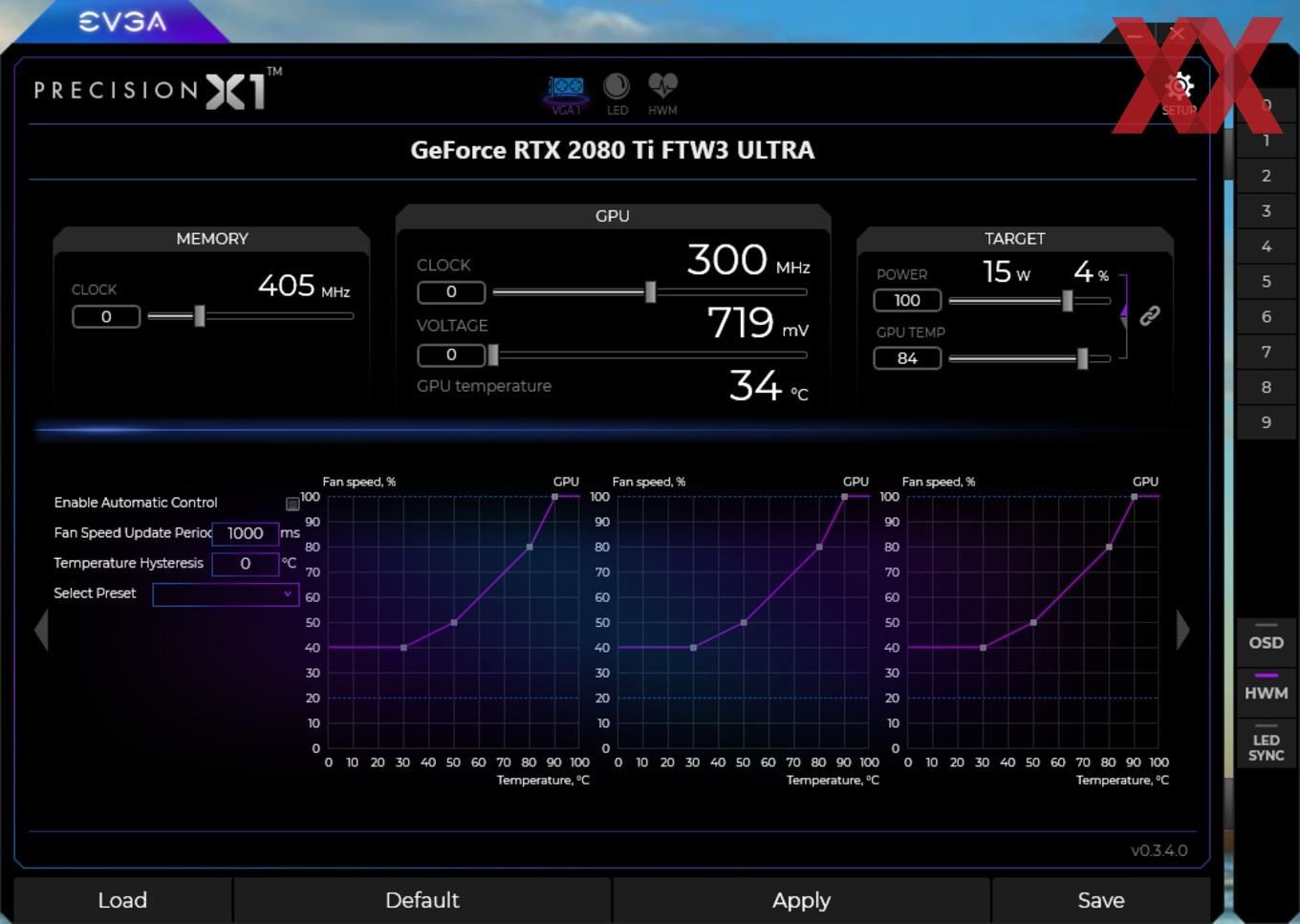Click the Apply button
This screenshot has height=924, width=1300.
(x=801, y=900)
